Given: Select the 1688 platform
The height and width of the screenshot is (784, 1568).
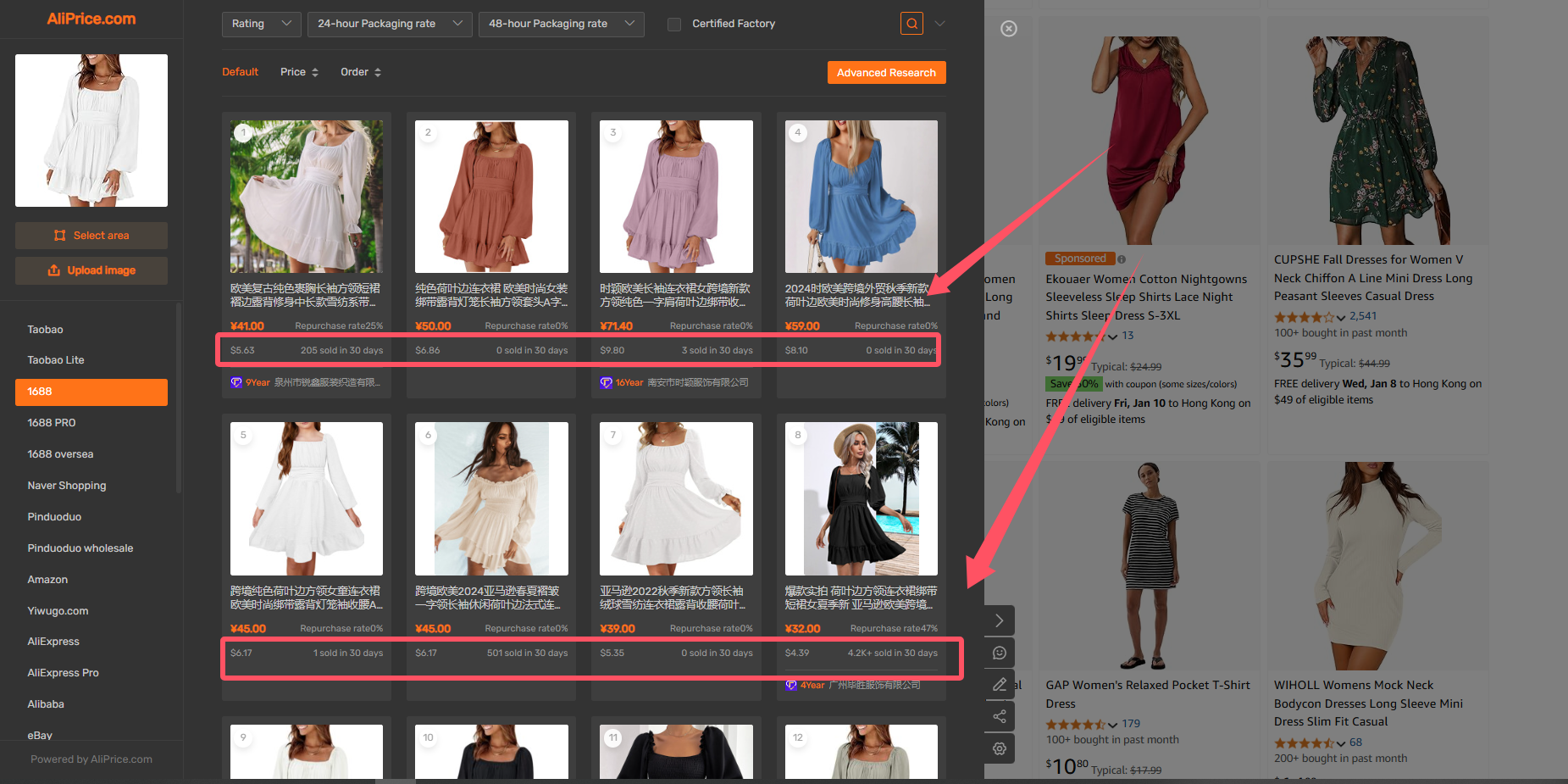Looking at the screenshot, I should (x=91, y=392).
